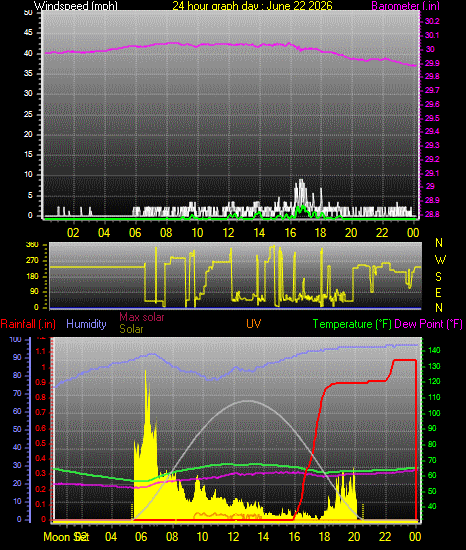
Task: Click the '30.2' barometer axis value
Action: click(432, 21)
